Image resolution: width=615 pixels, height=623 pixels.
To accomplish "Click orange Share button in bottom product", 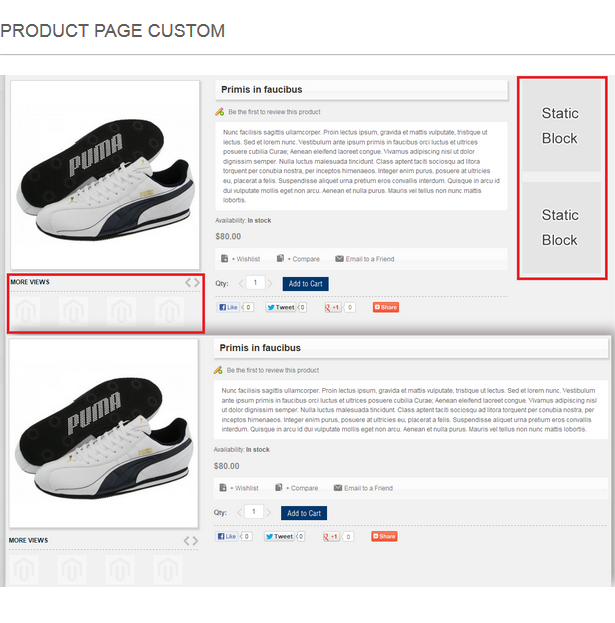I will pyautogui.click(x=385, y=537).
